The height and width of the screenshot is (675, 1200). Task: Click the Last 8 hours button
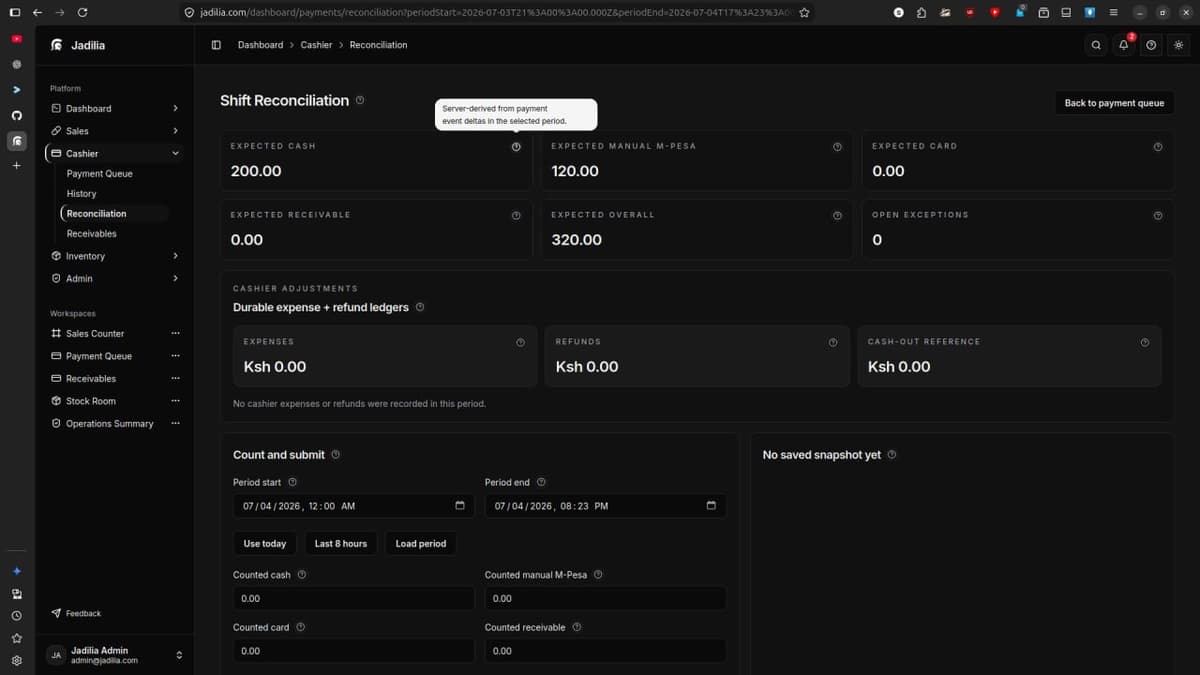coord(340,543)
